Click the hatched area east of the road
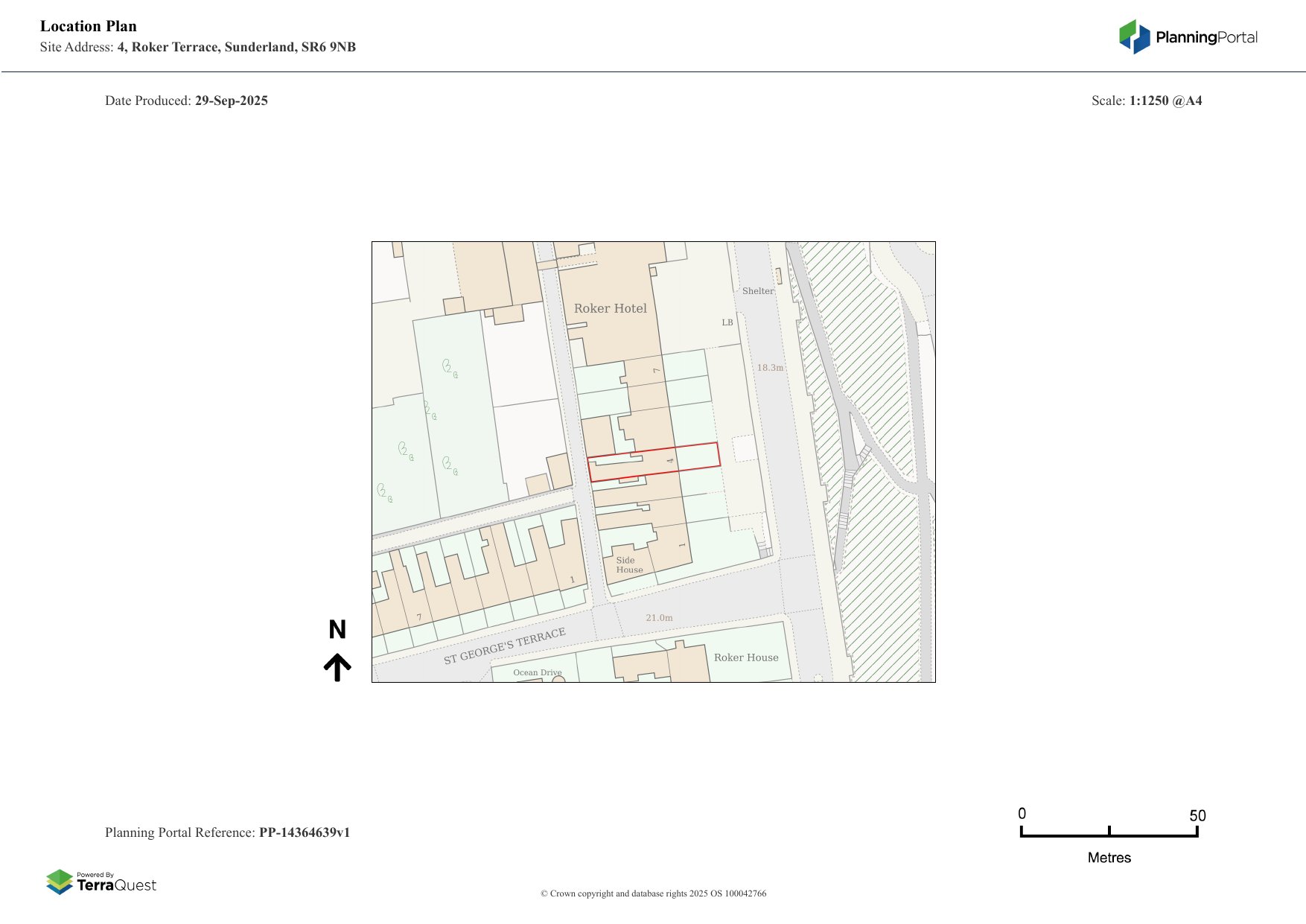The height and width of the screenshot is (924, 1306). pyautogui.click(x=886, y=581)
